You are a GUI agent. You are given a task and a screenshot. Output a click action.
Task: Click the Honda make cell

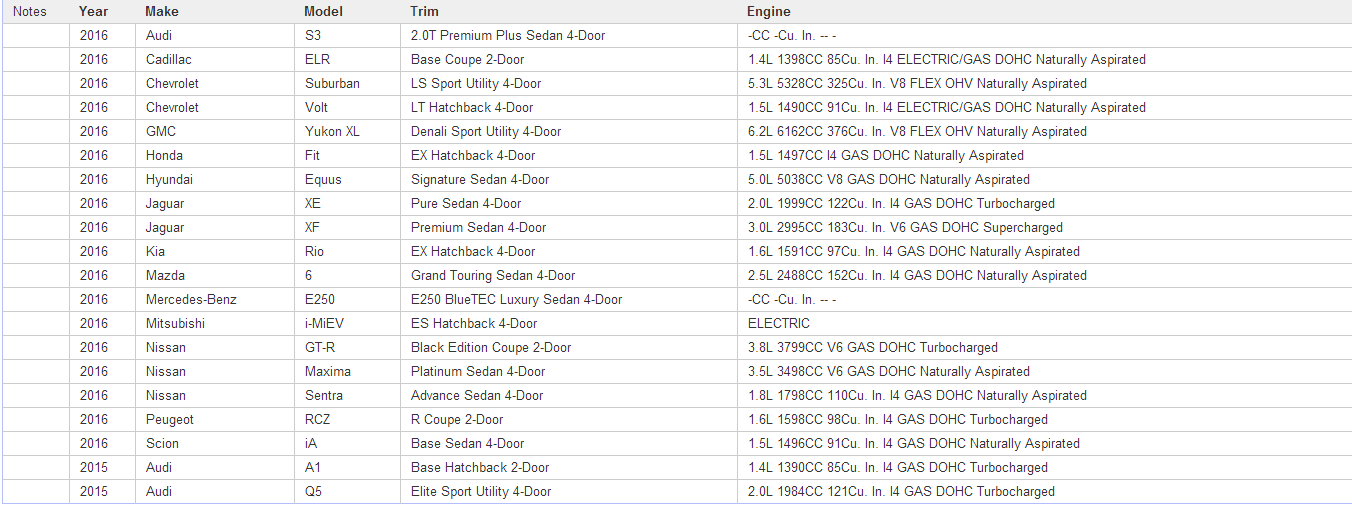click(x=164, y=156)
